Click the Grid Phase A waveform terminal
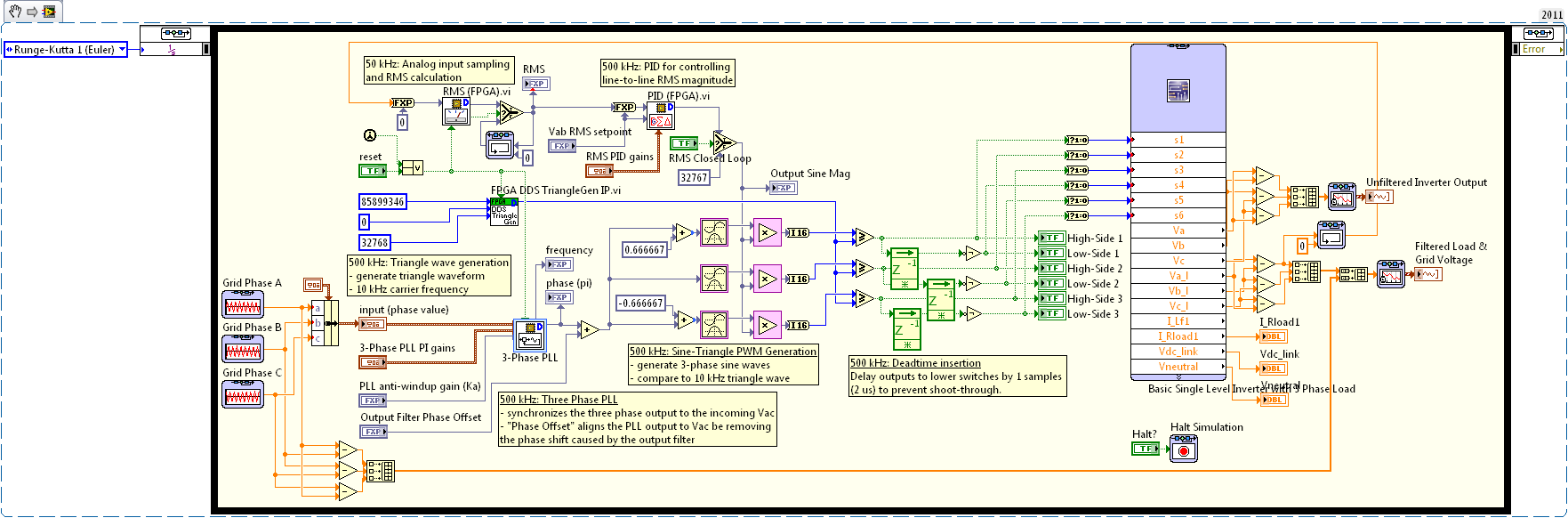Image resolution: width=1568 pixels, height=518 pixels. [x=242, y=304]
